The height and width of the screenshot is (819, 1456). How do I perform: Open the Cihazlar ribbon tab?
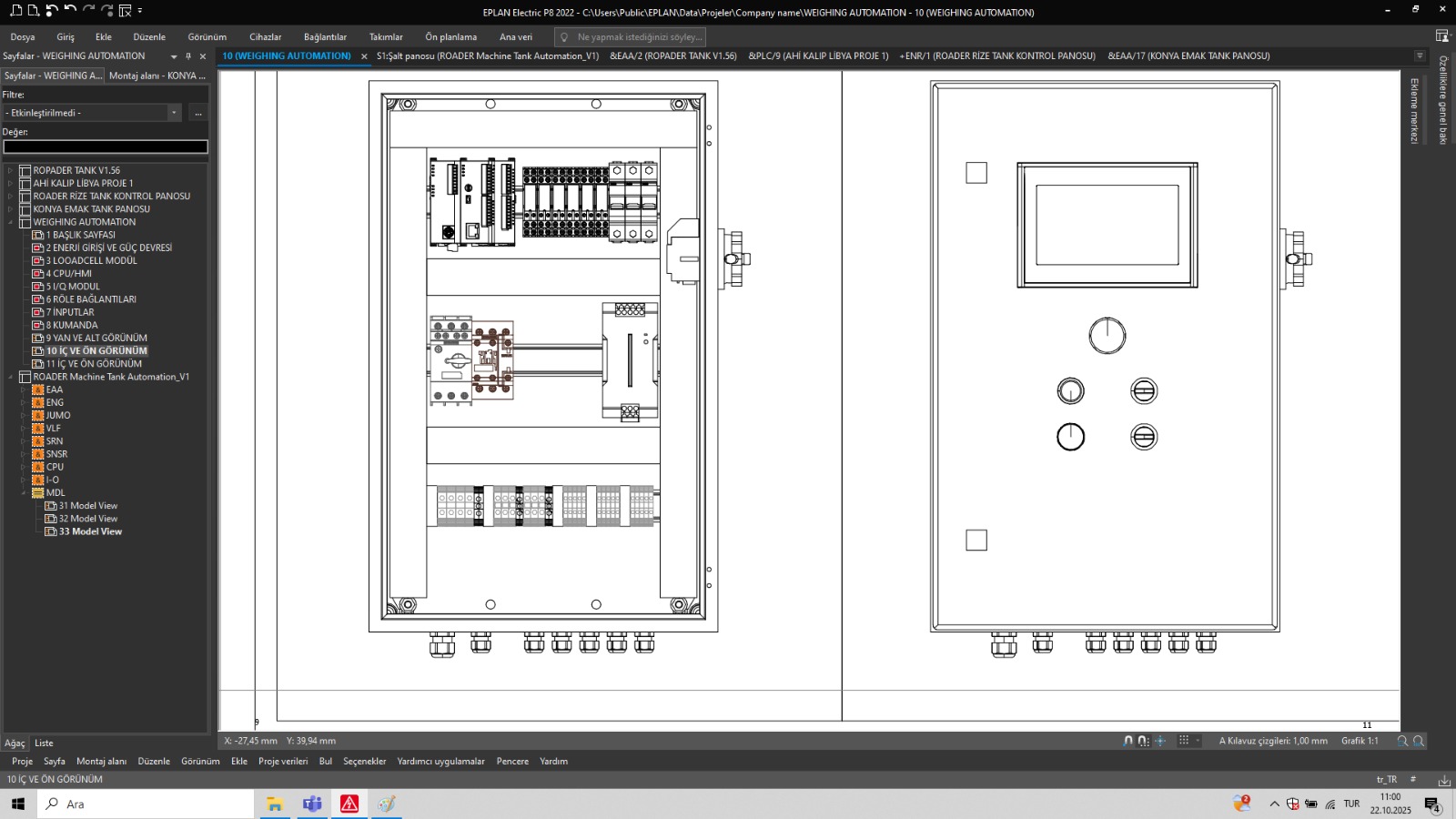[265, 37]
